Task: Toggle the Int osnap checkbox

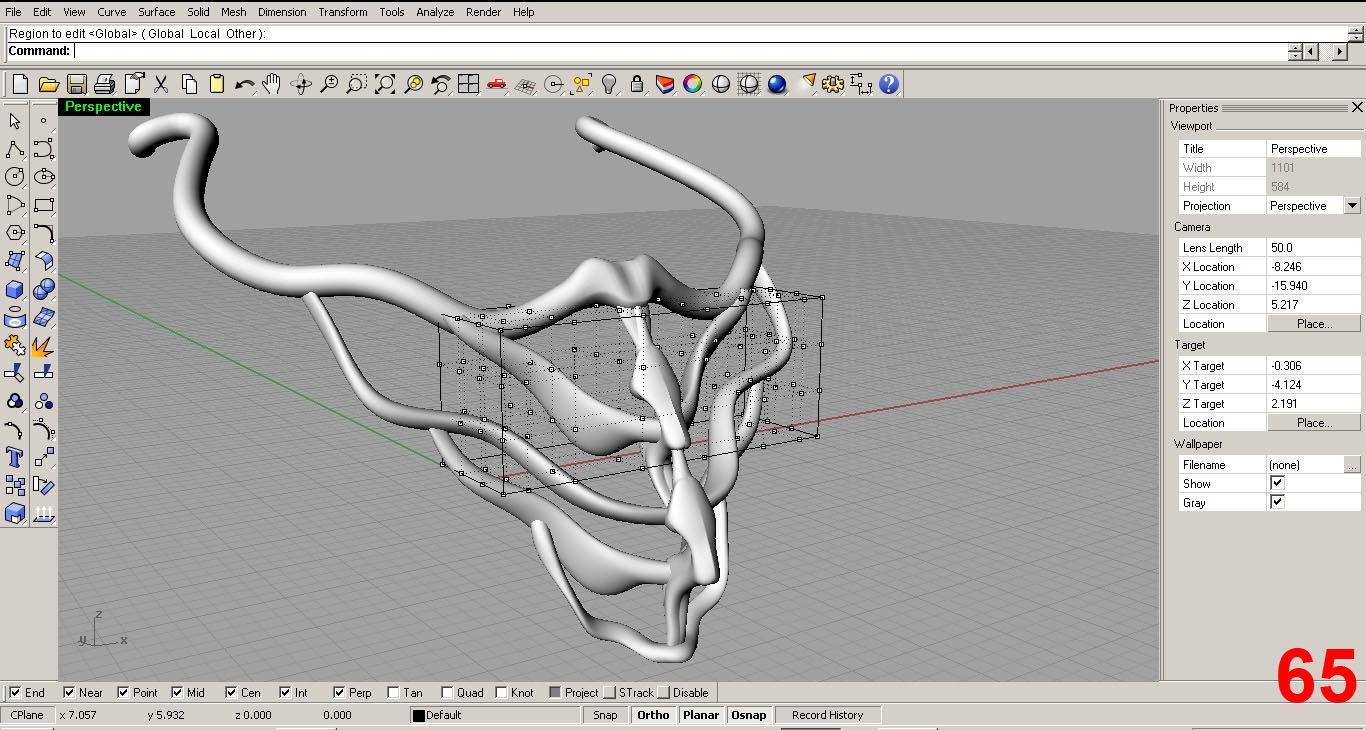Action: point(285,692)
